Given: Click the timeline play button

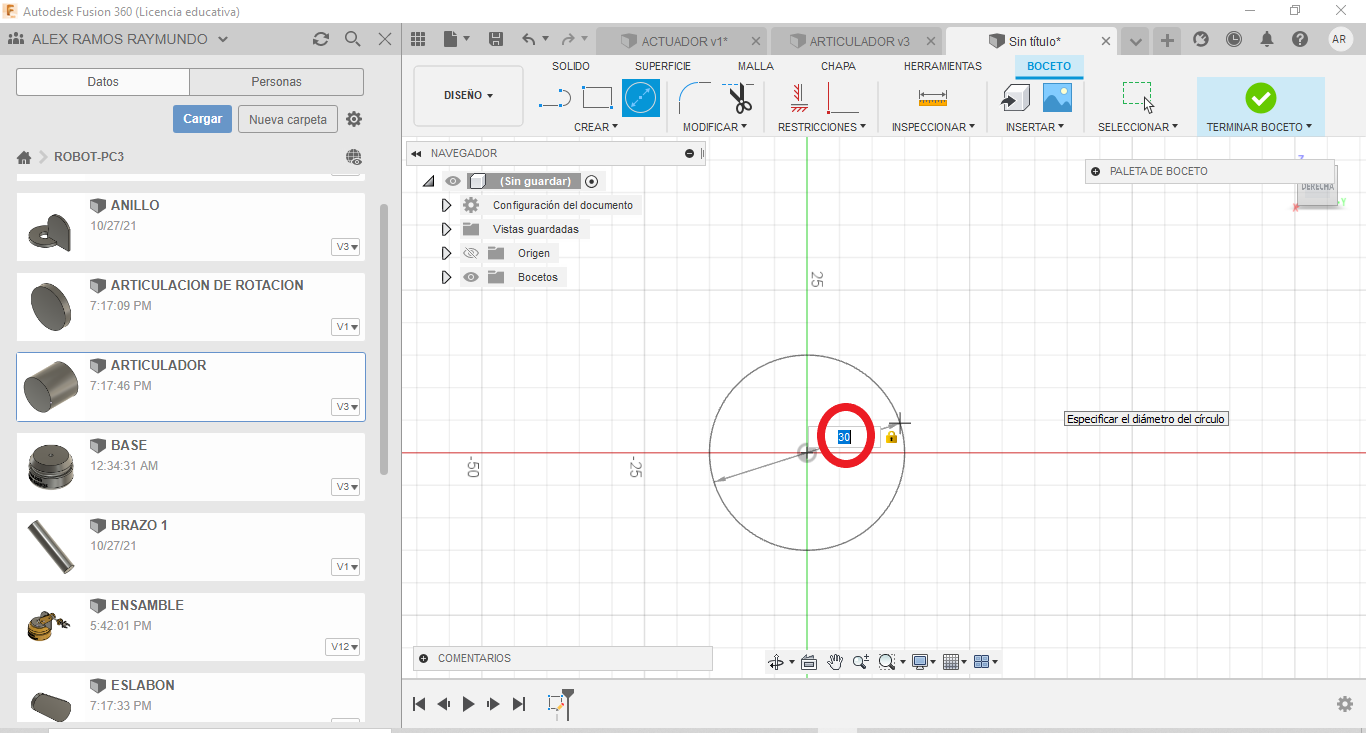Looking at the screenshot, I should click(x=468, y=704).
